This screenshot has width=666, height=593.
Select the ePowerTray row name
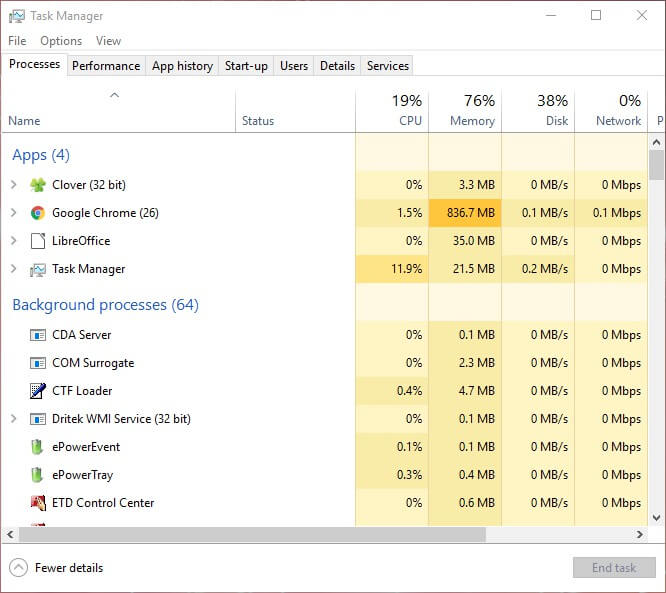point(83,475)
